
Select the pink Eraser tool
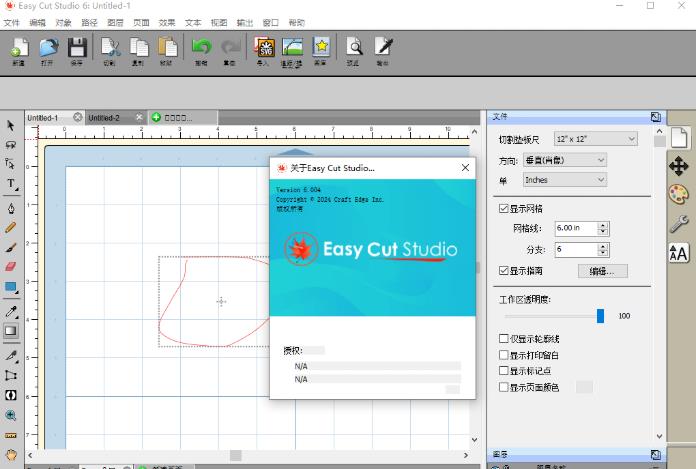(11, 266)
